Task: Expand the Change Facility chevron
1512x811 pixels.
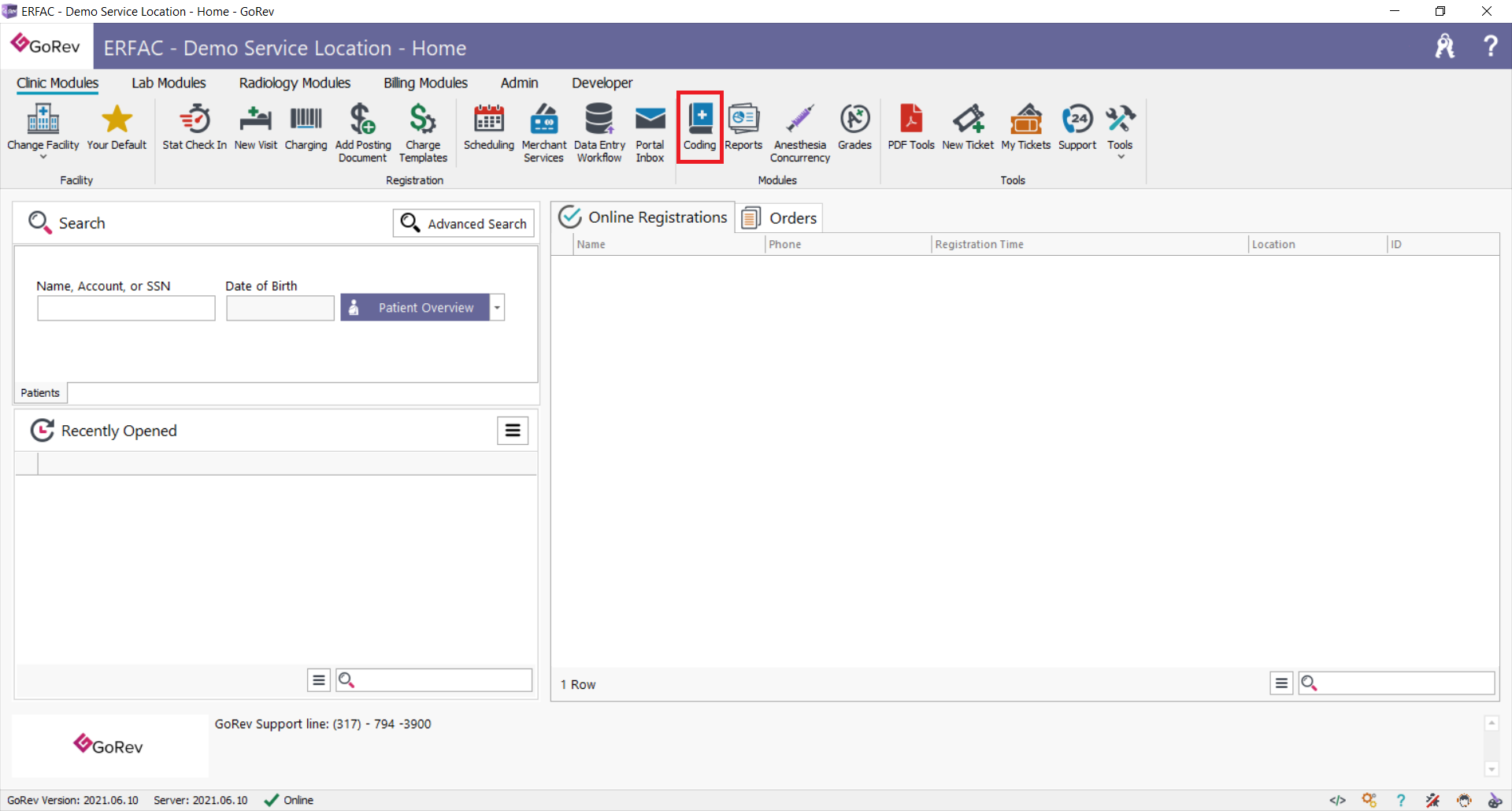Action: (x=43, y=157)
